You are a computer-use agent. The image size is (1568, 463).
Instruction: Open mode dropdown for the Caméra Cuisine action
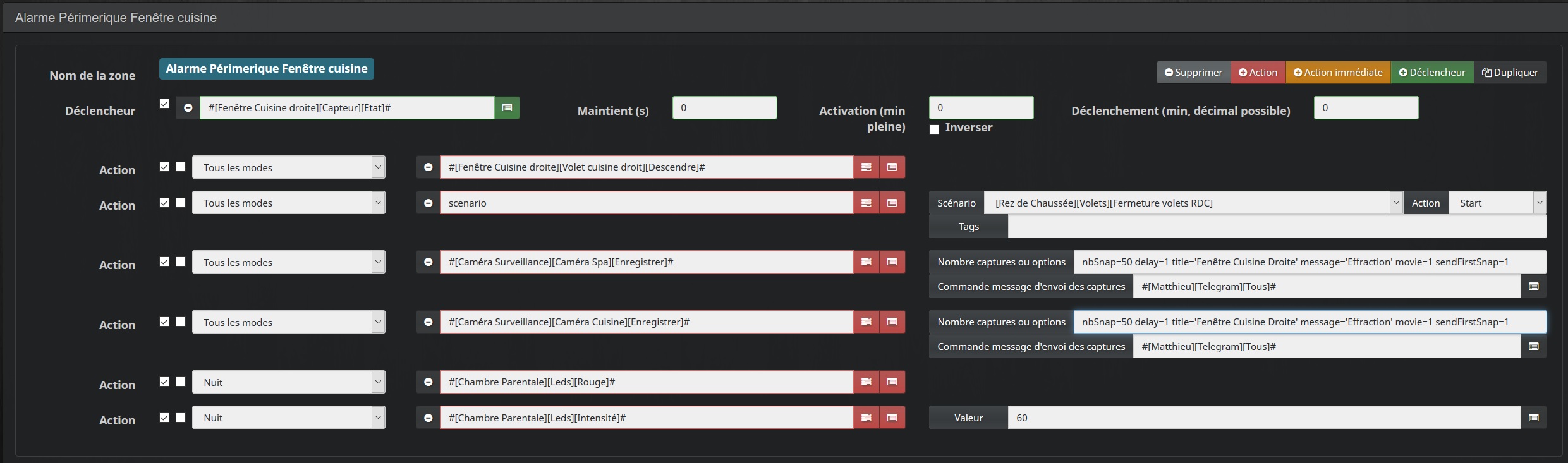pos(289,322)
